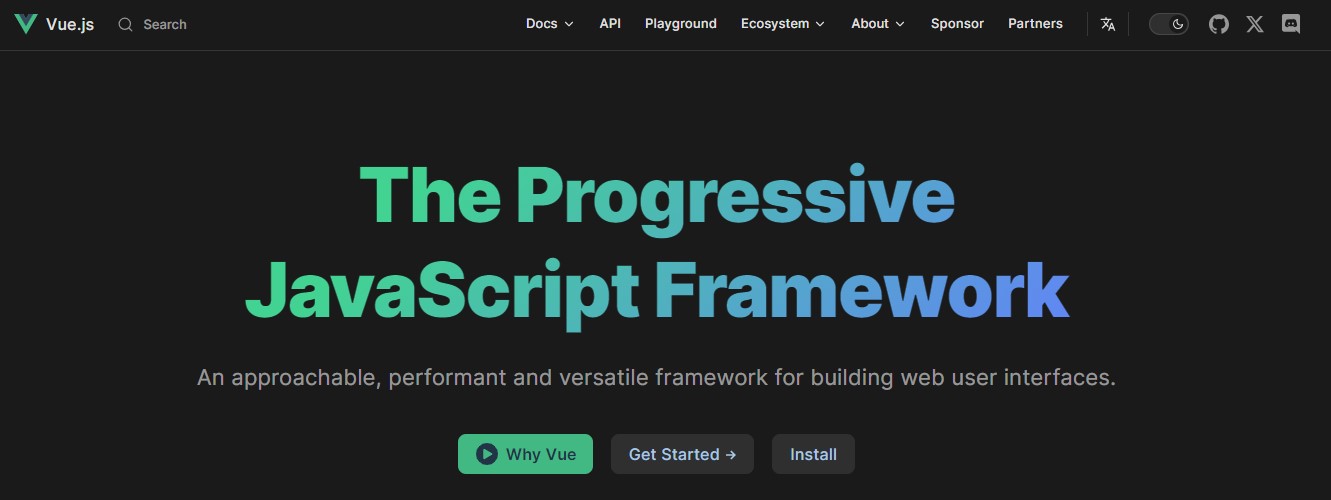The height and width of the screenshot is (500, 1331).
Task: Click the Get Started button
Action: tap(682, 454)
